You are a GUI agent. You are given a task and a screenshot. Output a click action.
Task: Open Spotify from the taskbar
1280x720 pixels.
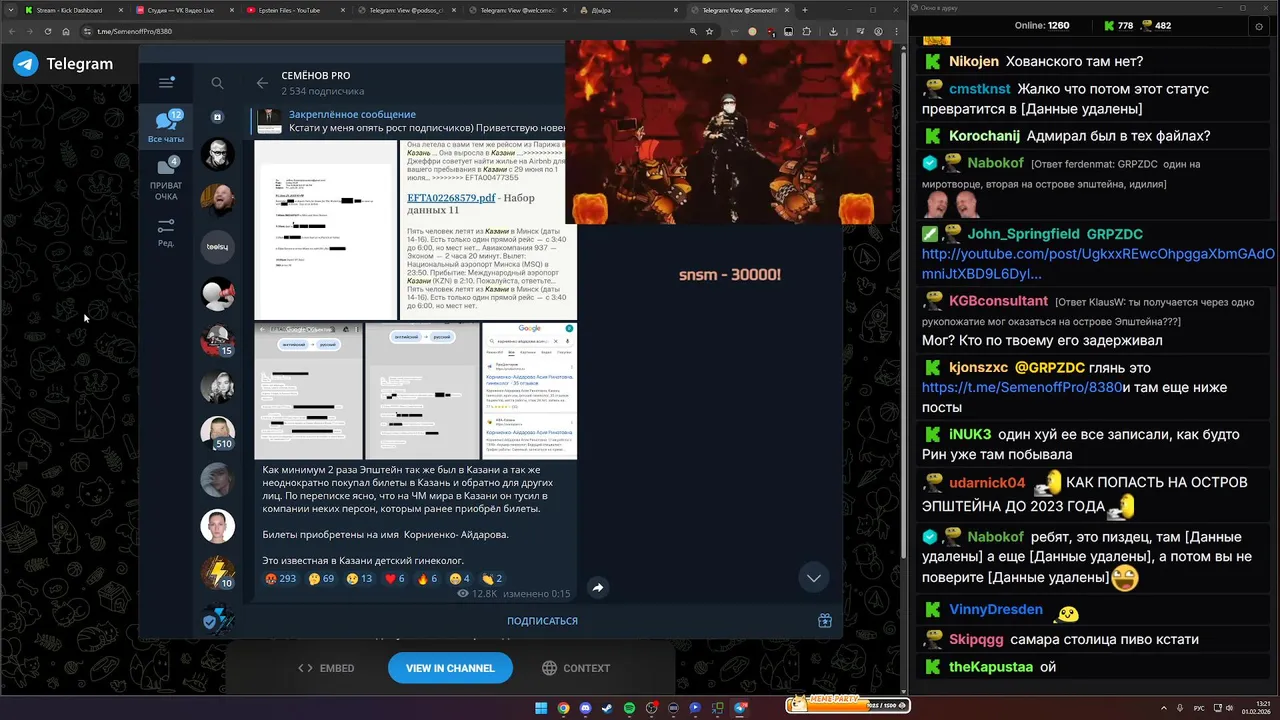(629, 708)
